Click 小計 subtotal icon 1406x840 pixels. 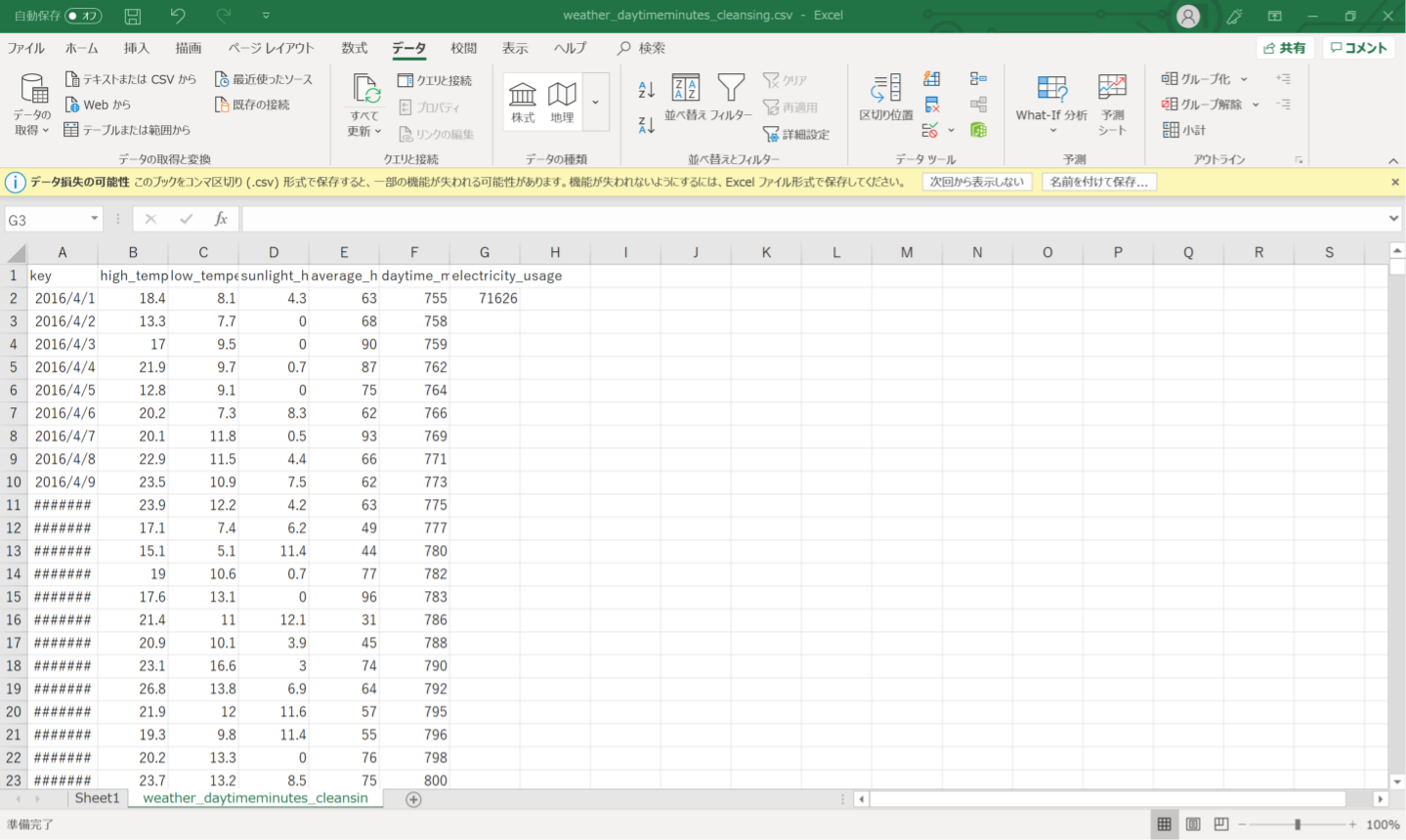1183,130
